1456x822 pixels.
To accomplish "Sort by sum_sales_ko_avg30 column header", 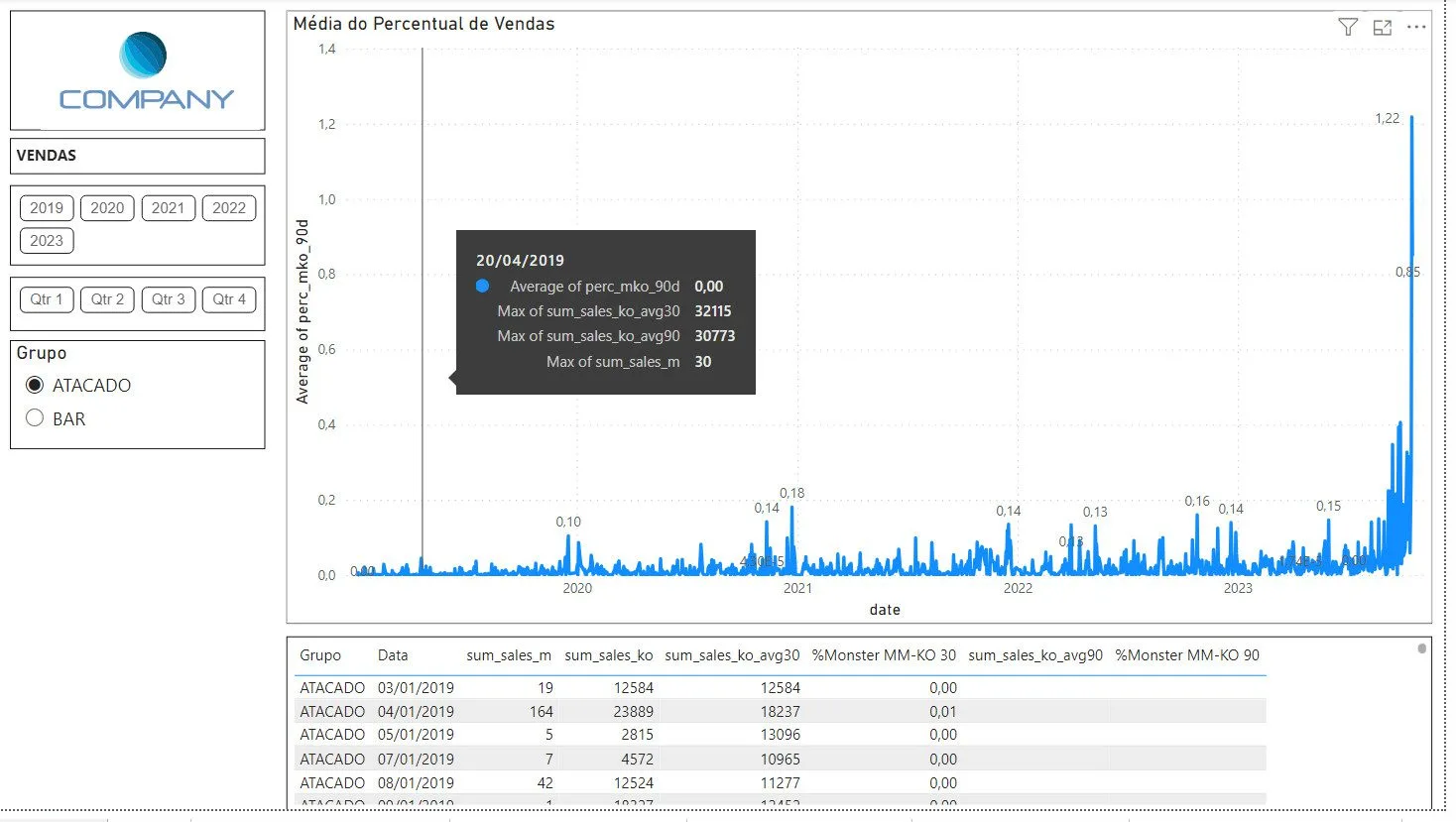I will point(731,655).
